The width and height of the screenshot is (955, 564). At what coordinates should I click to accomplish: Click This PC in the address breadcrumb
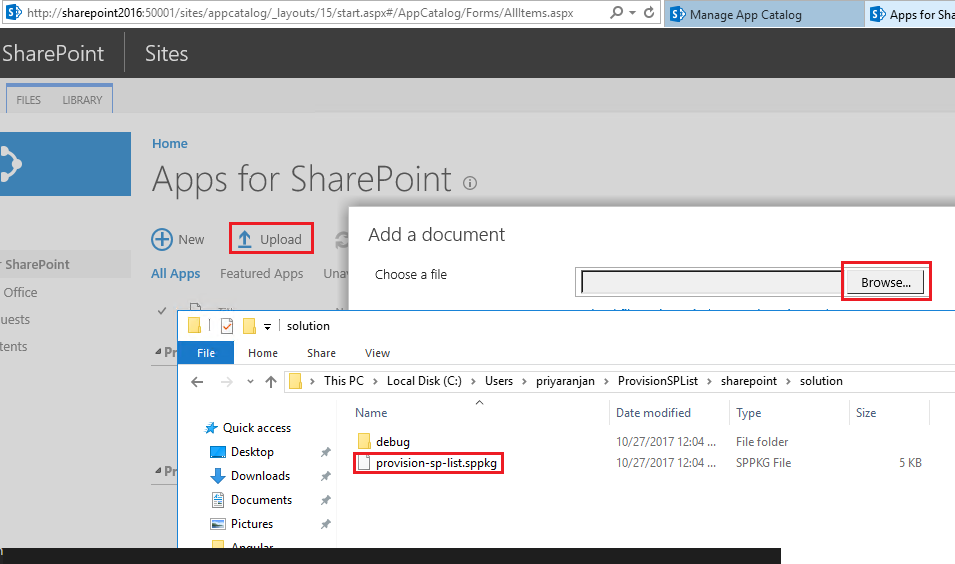pyautogui.click(x=344, y=381)
